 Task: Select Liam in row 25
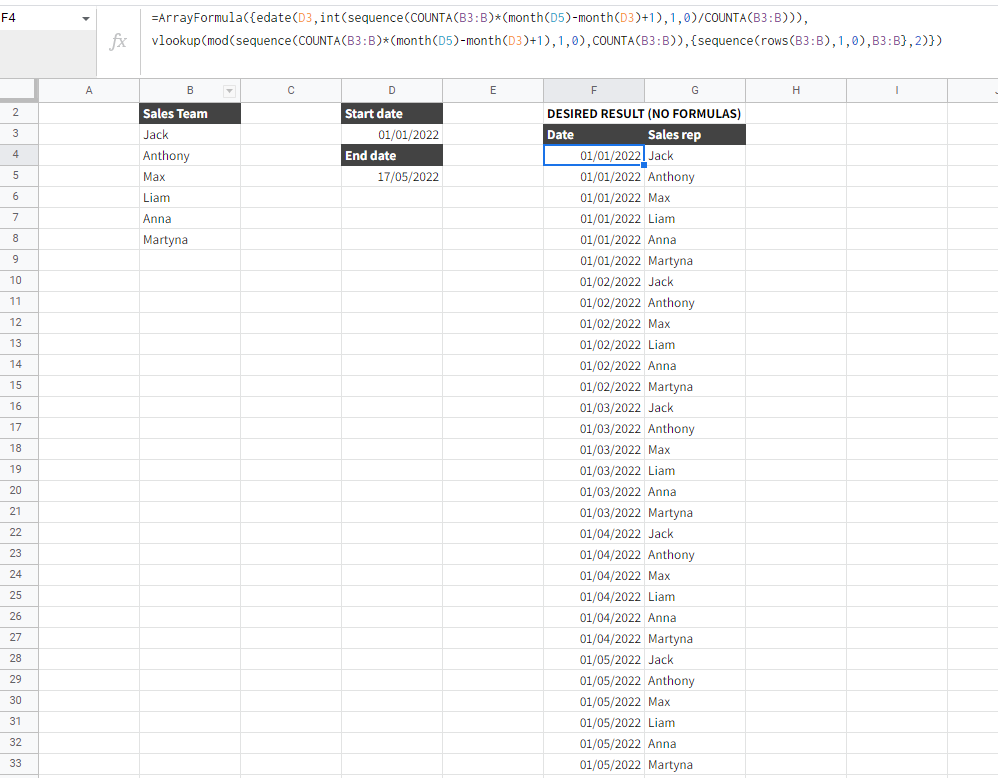click(x=695, y=597)
